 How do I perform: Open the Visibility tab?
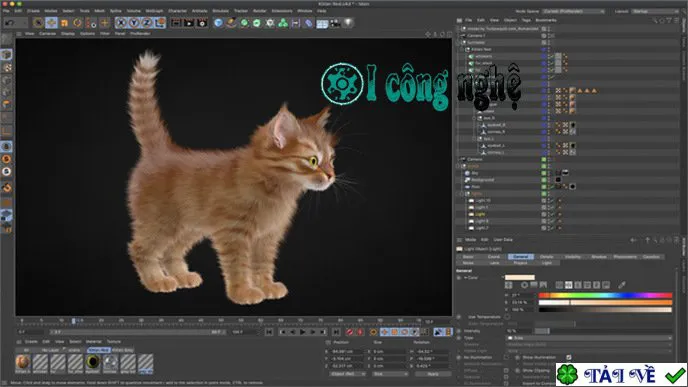[573, 257]
